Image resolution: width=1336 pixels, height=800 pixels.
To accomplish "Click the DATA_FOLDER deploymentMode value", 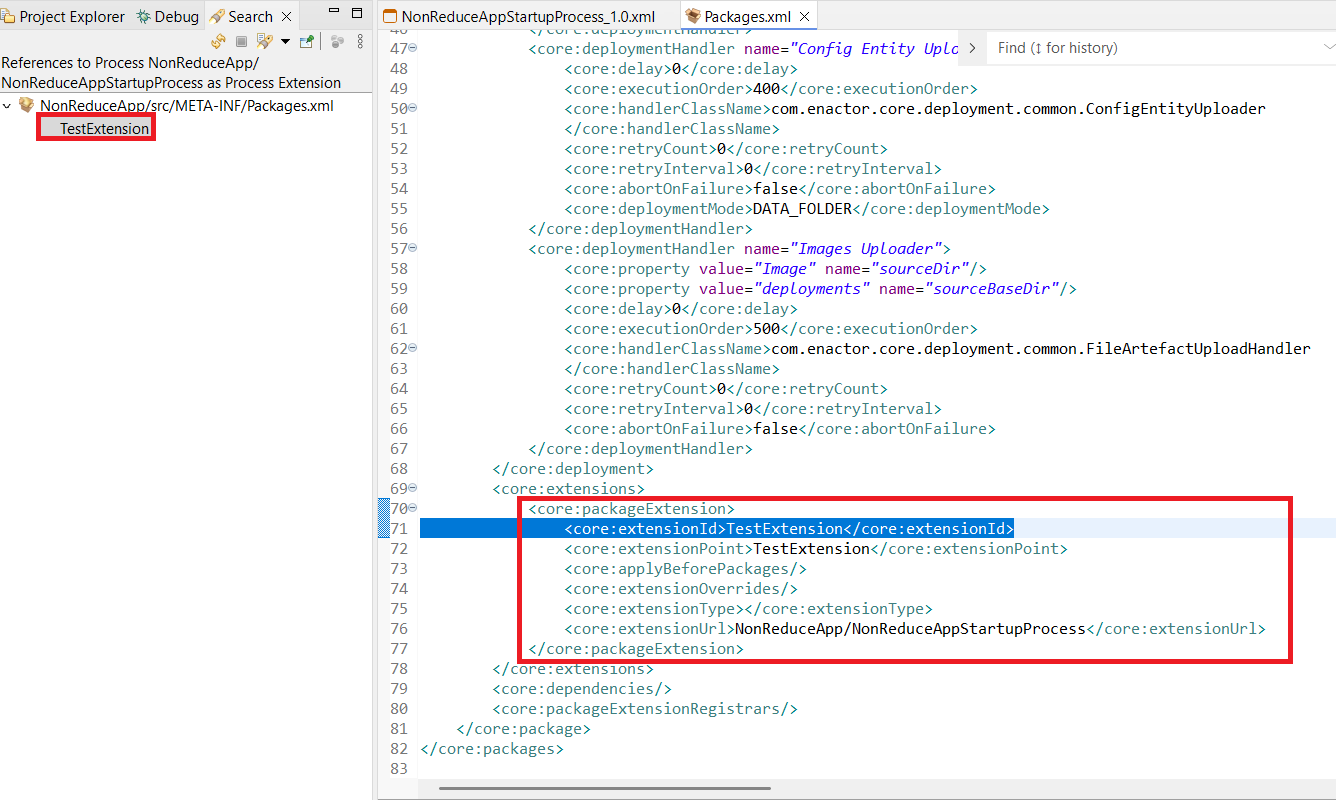I will pyautogui.click(x=800, y=209).
